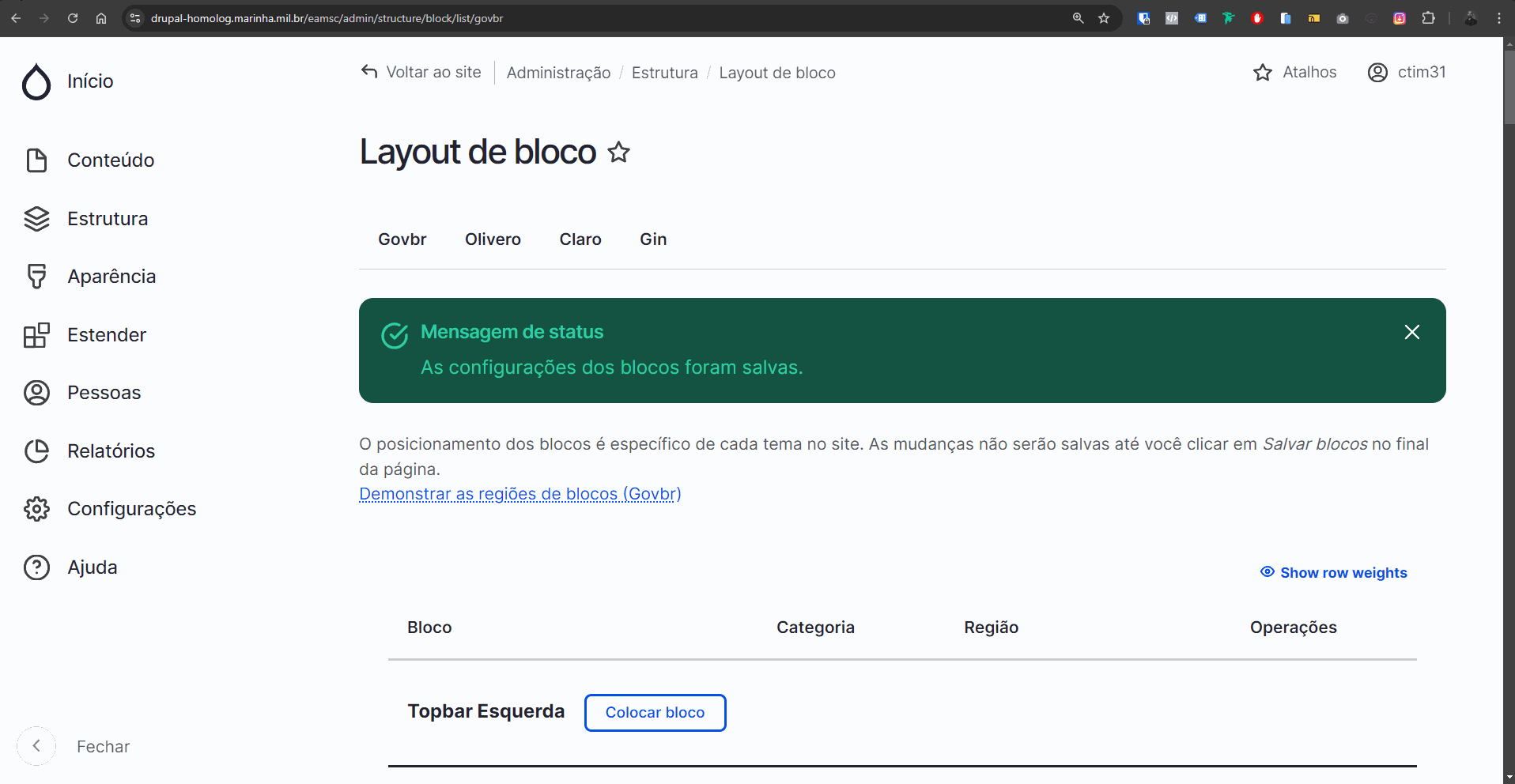Open the browser extensions puzzle menu

pos(1430,18)
